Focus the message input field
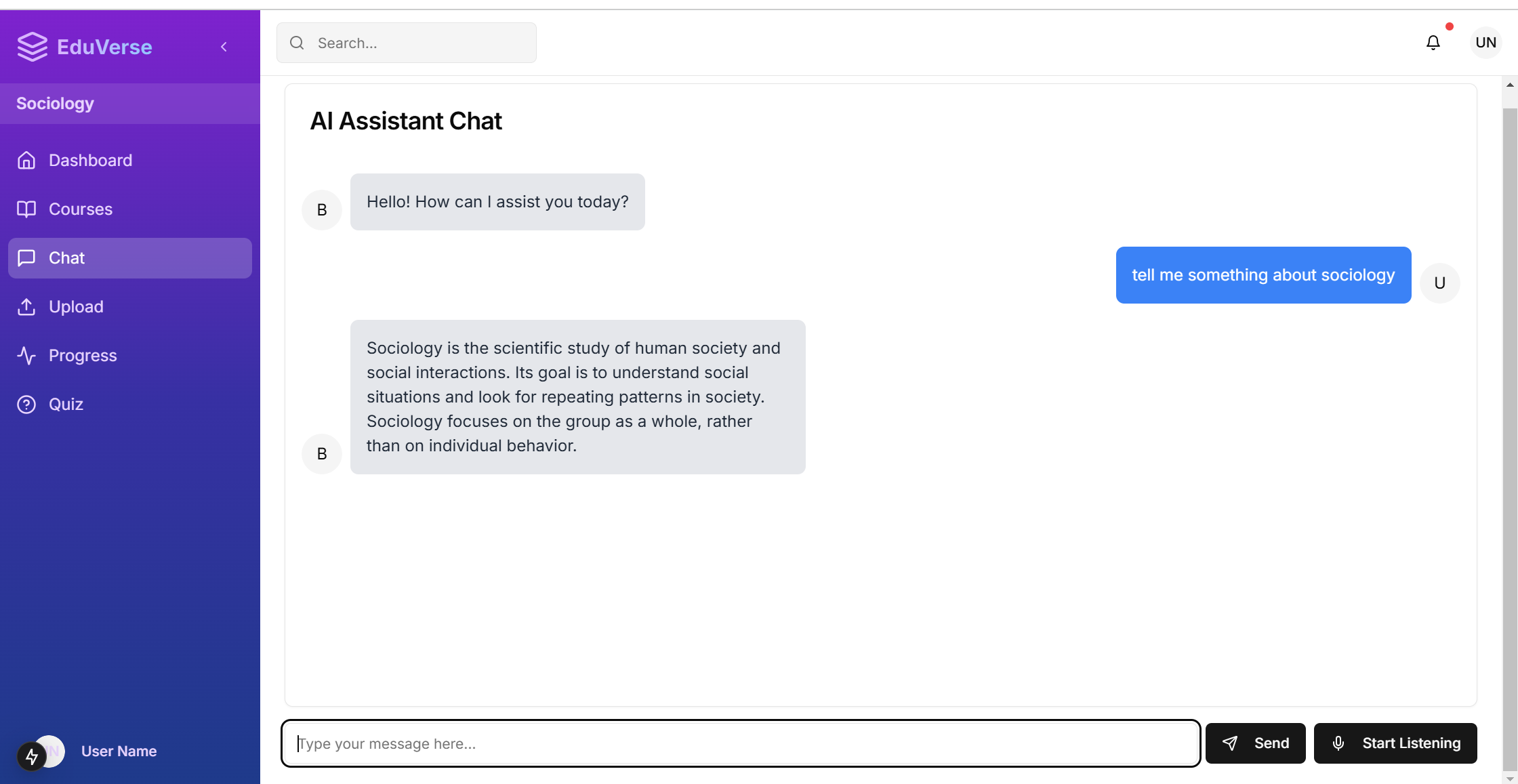The image size is (1518, 784). pos(741,743)
